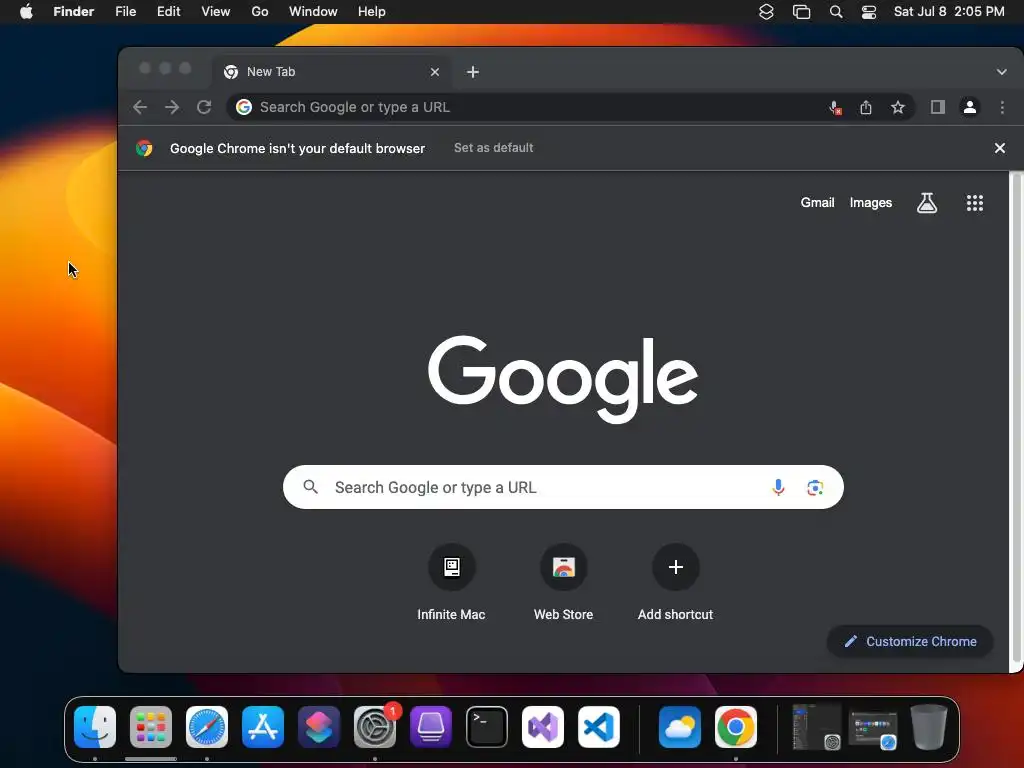Viewport: 1024px width, 768px height.
Task: Open the View menu
Action: pyautogui.click(x=216, y=12)
